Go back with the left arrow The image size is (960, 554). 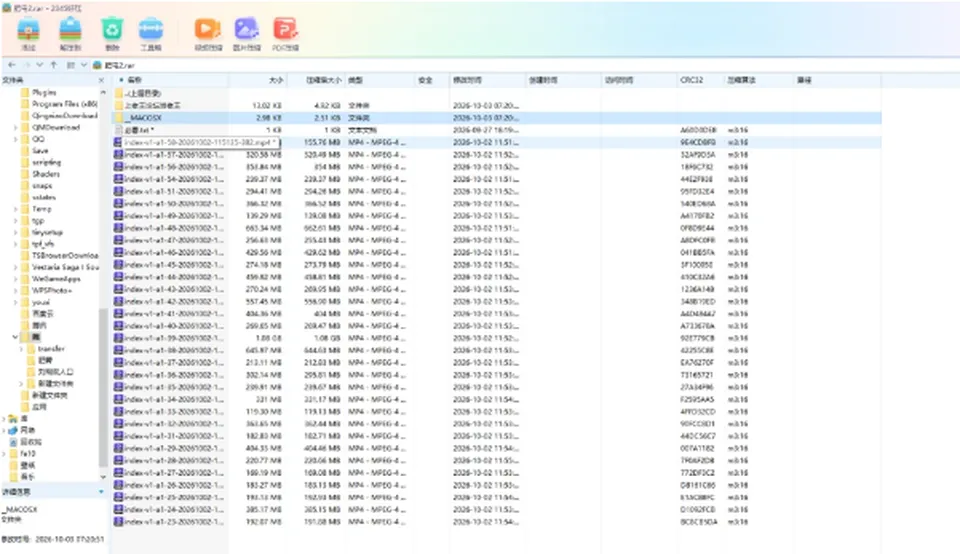coord(12,65)
